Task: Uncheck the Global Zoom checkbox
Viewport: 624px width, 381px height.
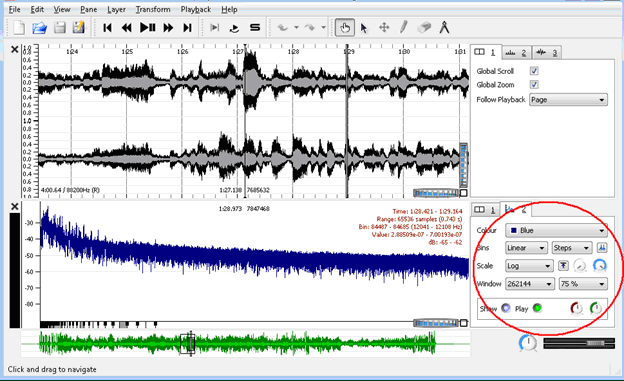Action: pos(534,84)
